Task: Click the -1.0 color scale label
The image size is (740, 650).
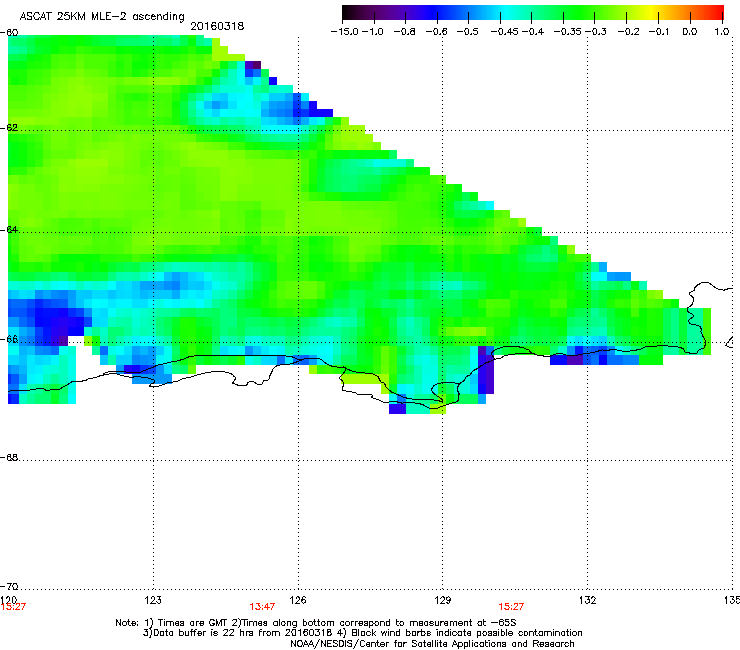Action: [373, 32]
